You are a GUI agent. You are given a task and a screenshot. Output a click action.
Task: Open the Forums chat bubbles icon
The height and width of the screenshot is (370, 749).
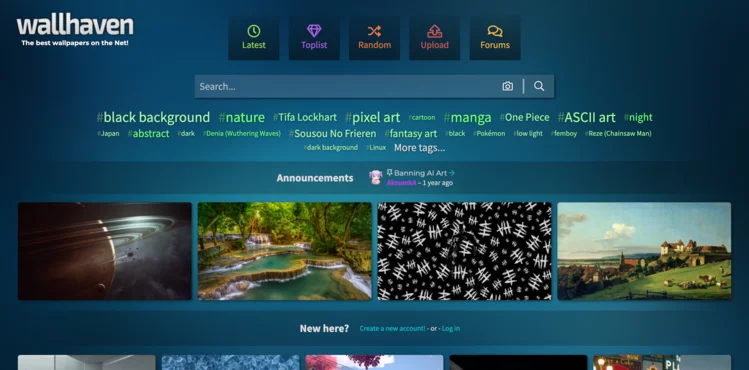pyautogui.click(x=495, y=32)
